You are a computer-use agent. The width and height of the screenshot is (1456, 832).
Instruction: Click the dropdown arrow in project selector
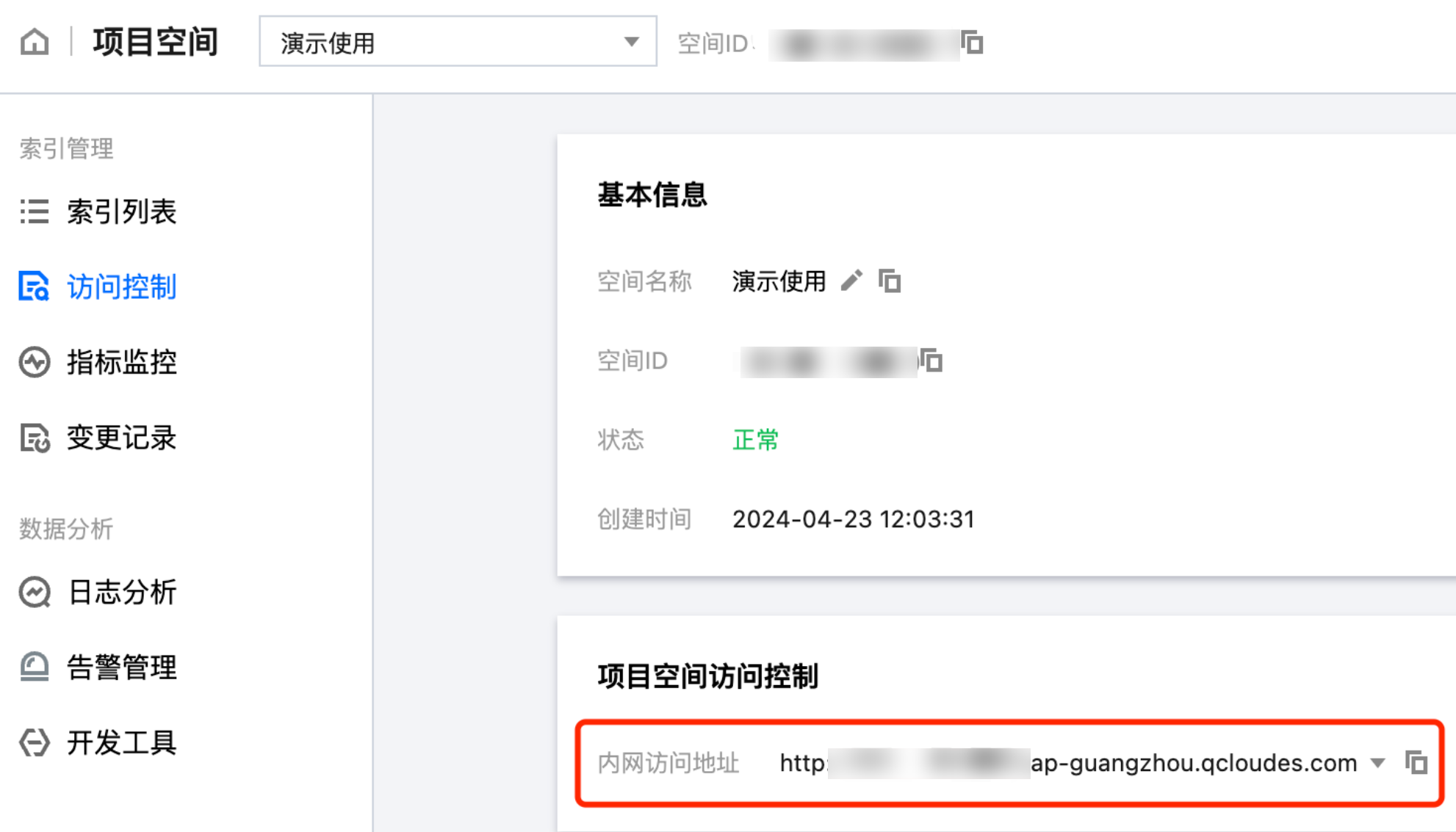click(631, 42)
